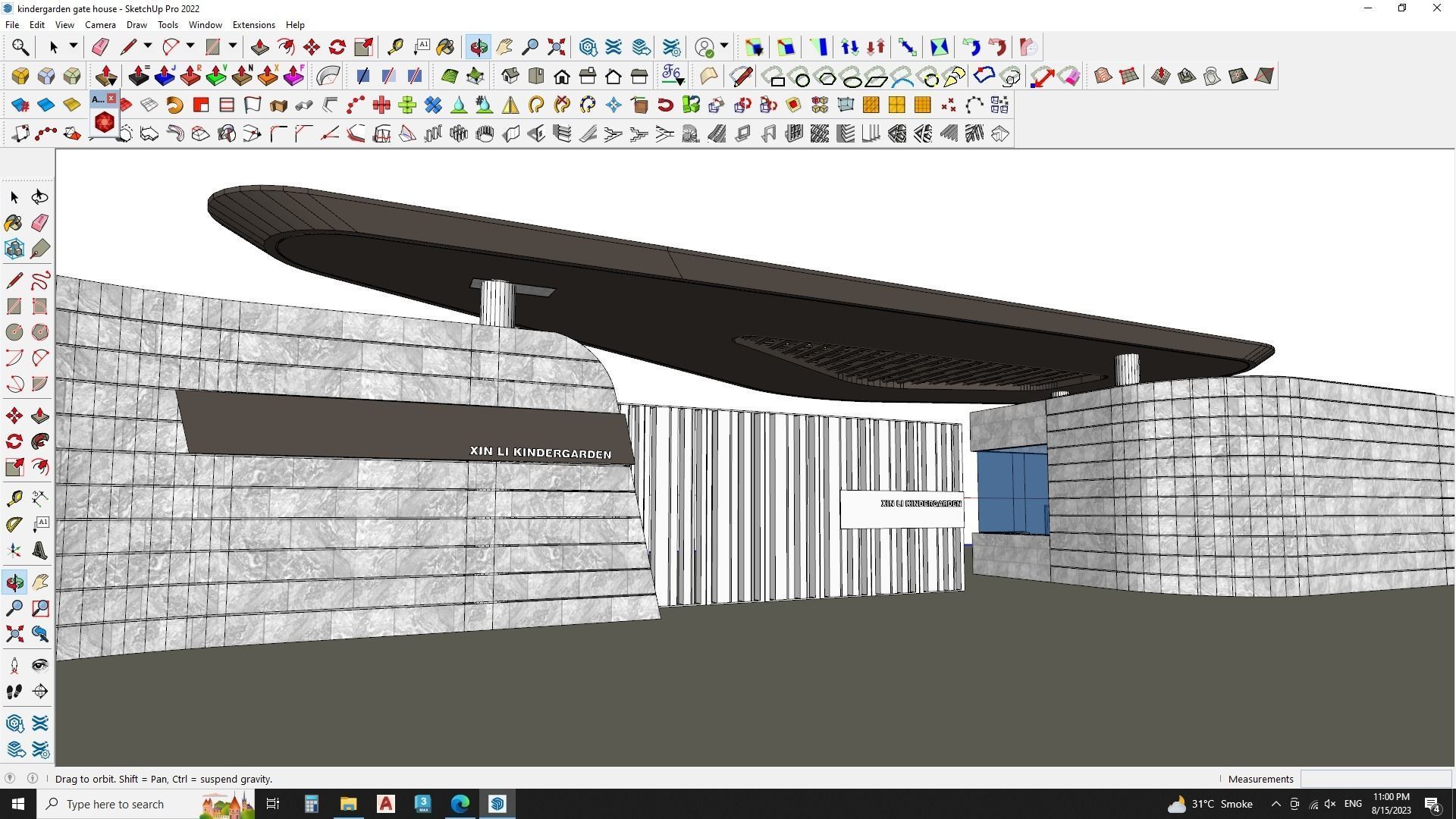
Task: Activate the Pan hand tool in top toolbar
Action: point(504,47)
